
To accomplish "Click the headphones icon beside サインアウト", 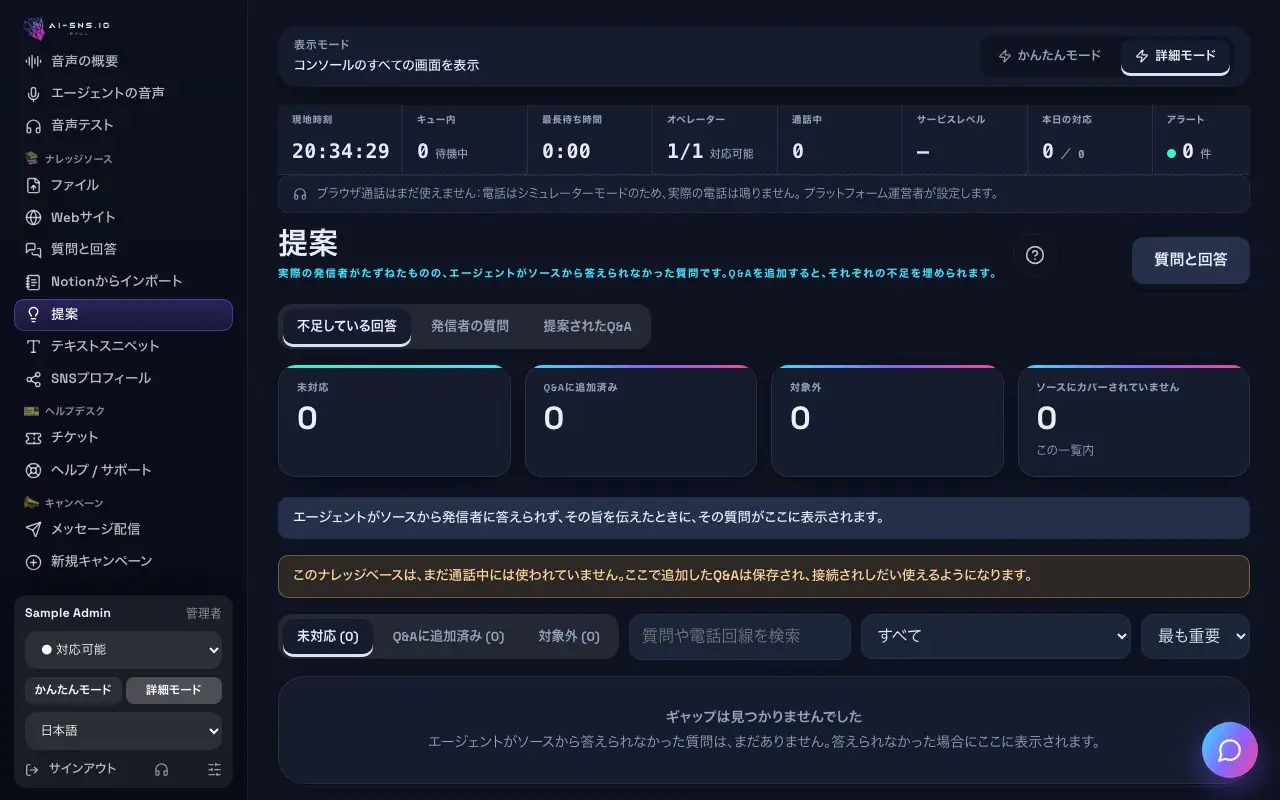I will point(161,769).
